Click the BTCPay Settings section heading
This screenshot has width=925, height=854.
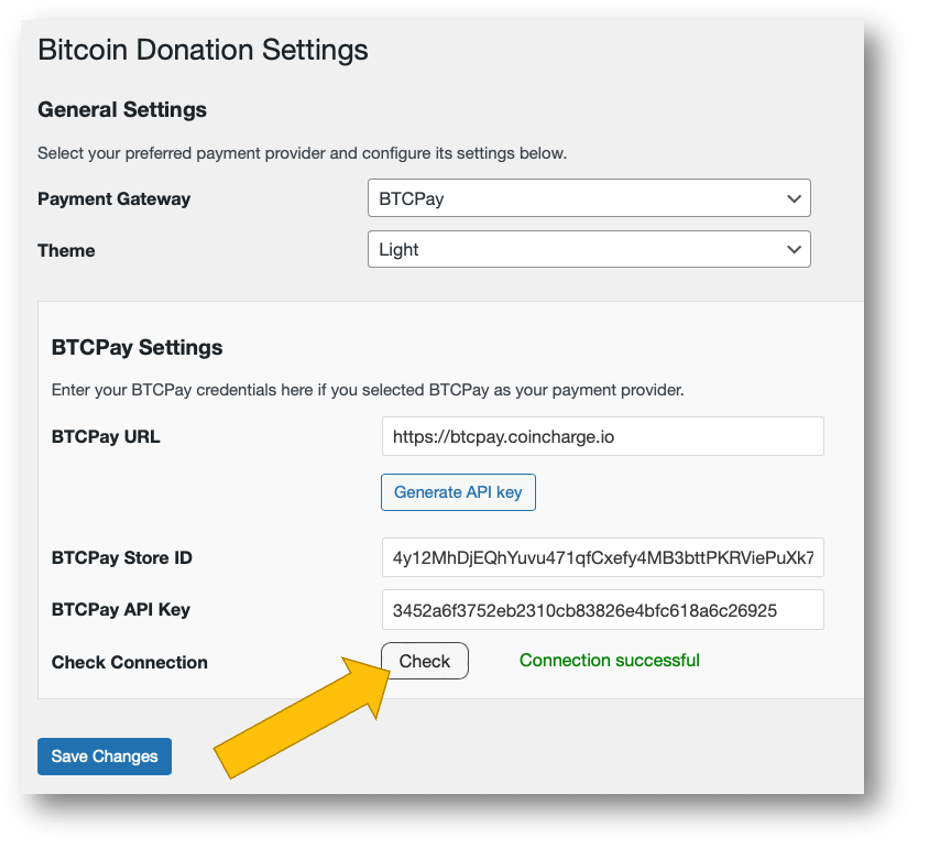pos(136,348)
